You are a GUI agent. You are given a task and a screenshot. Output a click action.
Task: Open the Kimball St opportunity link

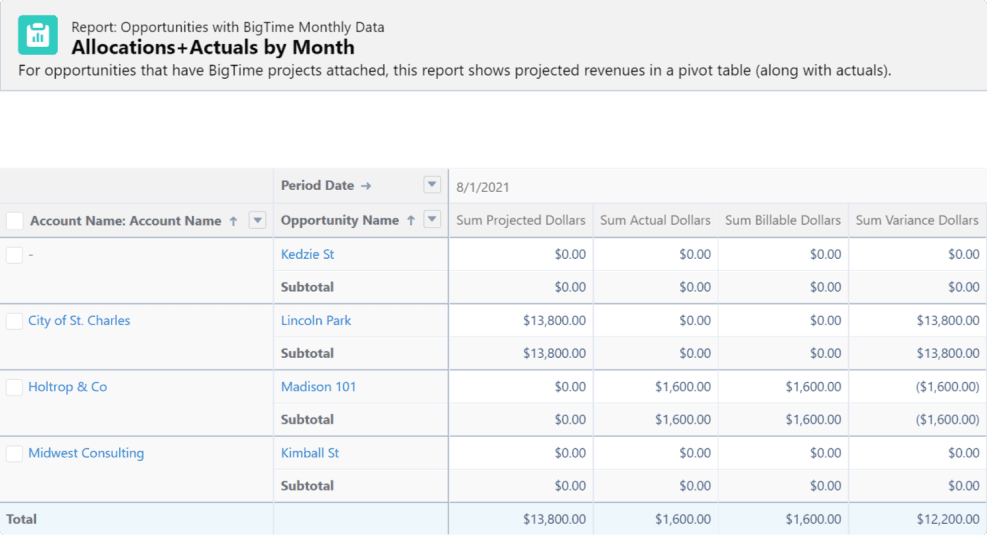pyautogui.click(x=310, y=453)
